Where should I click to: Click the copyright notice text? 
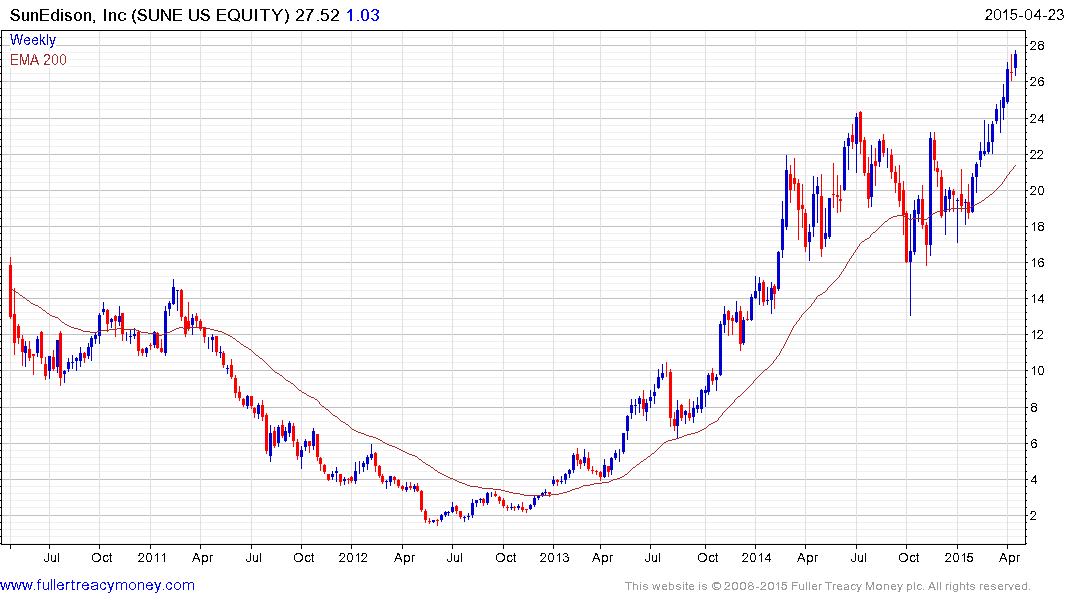[828, 586]
